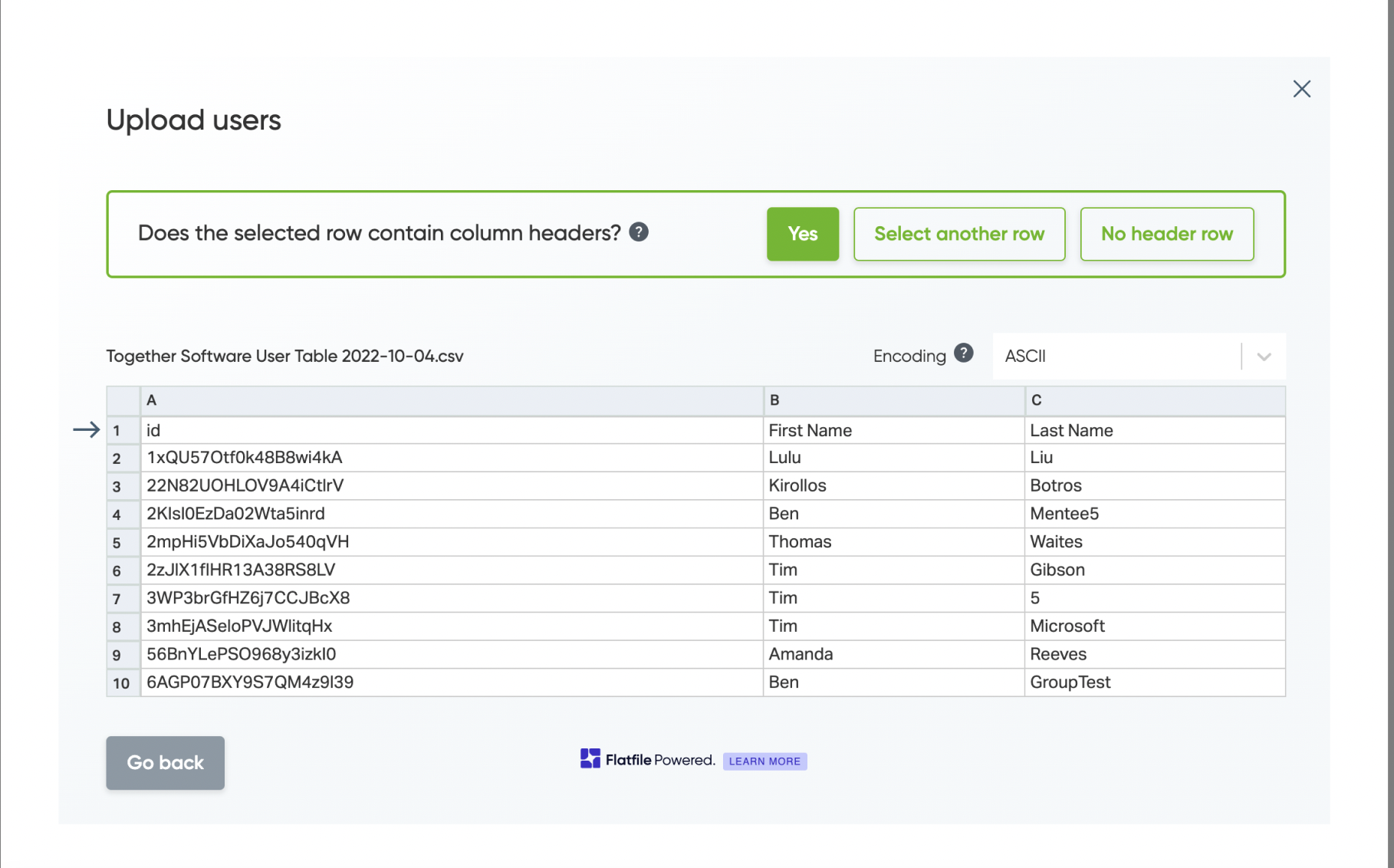This screenshot has width=1394, height=868.
Task: Click the 'Kirollos' cell
Action: (x=893, y=486)
